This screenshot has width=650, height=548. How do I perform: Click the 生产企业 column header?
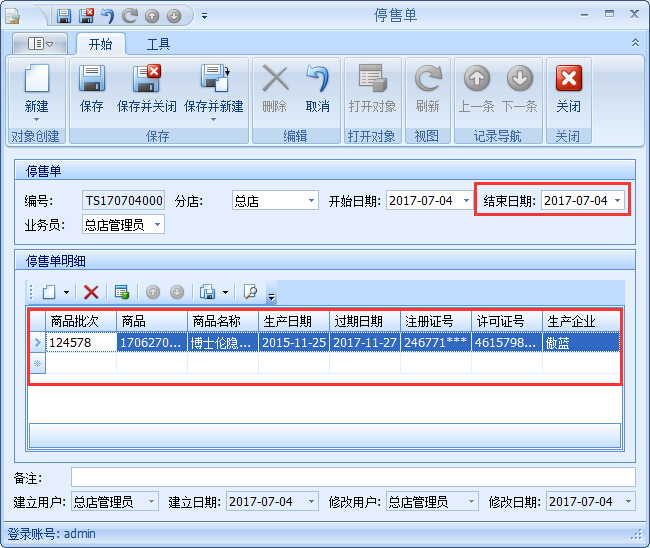(x=581, y=321)
